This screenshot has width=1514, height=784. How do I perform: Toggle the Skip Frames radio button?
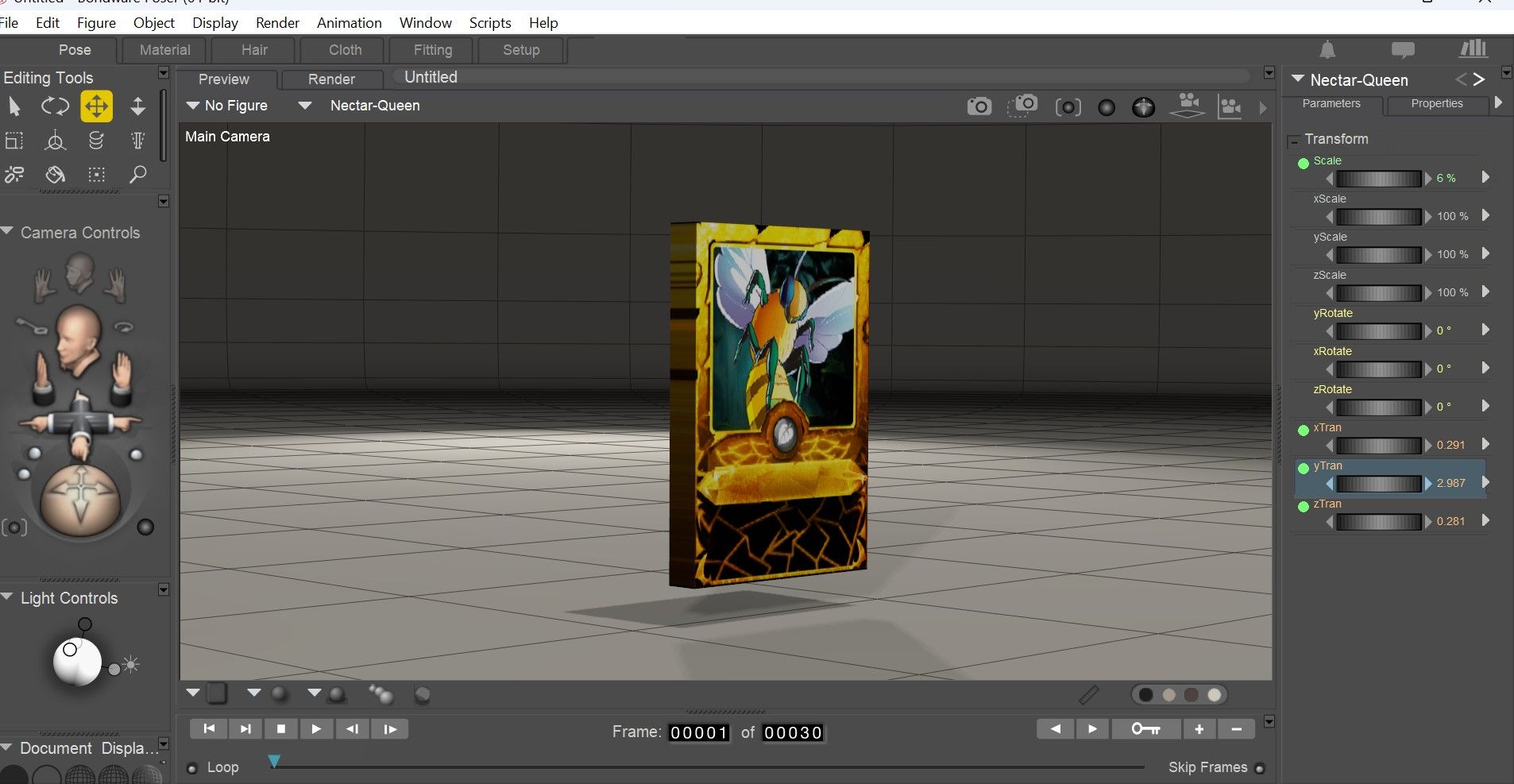point(1260,768)
